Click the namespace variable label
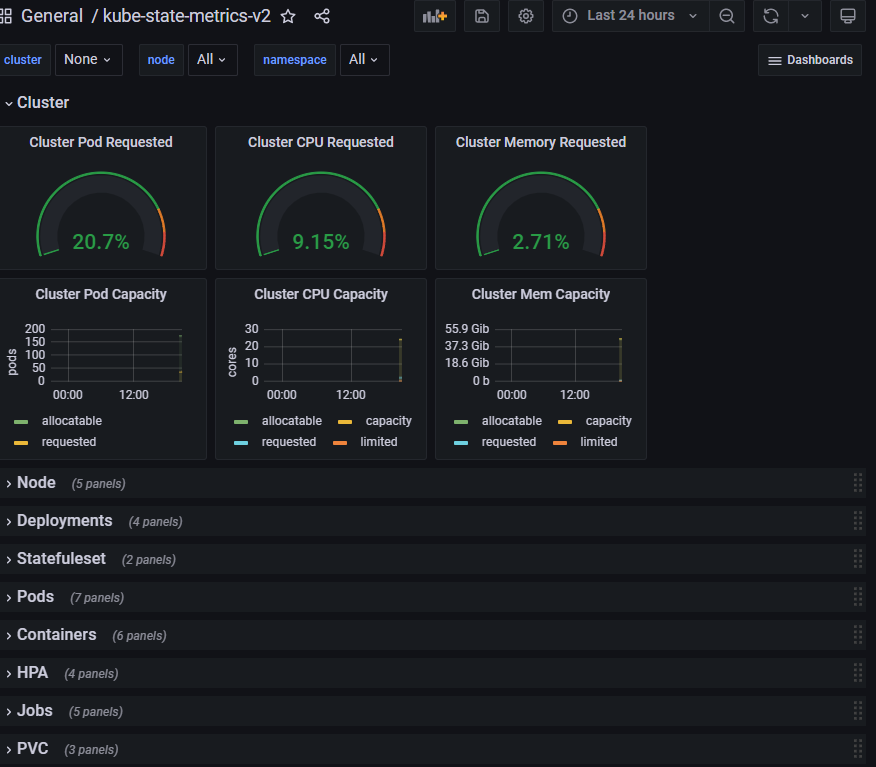This screenshot has width=876, height=767. pyautogui.click(x=295, y=60)
